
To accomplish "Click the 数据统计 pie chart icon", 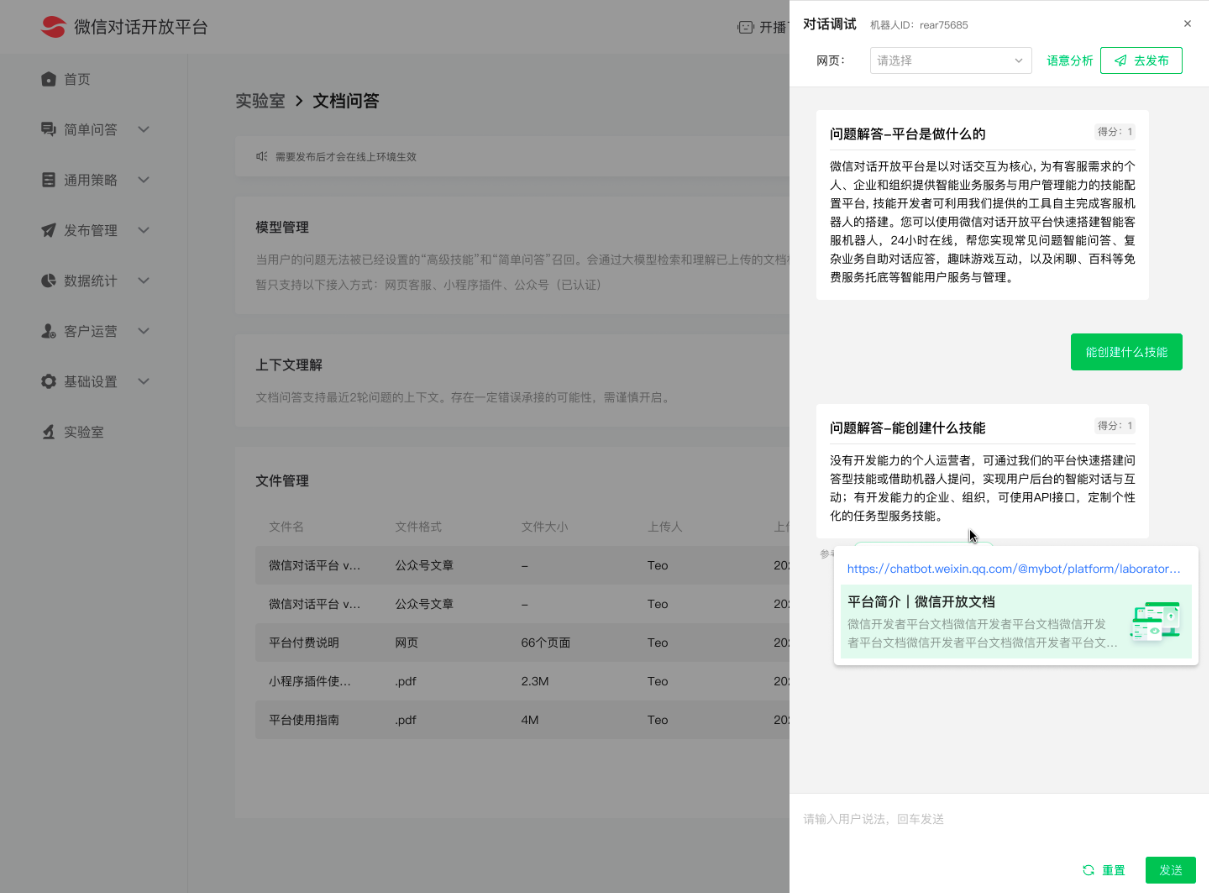I will tap(48, 280).
